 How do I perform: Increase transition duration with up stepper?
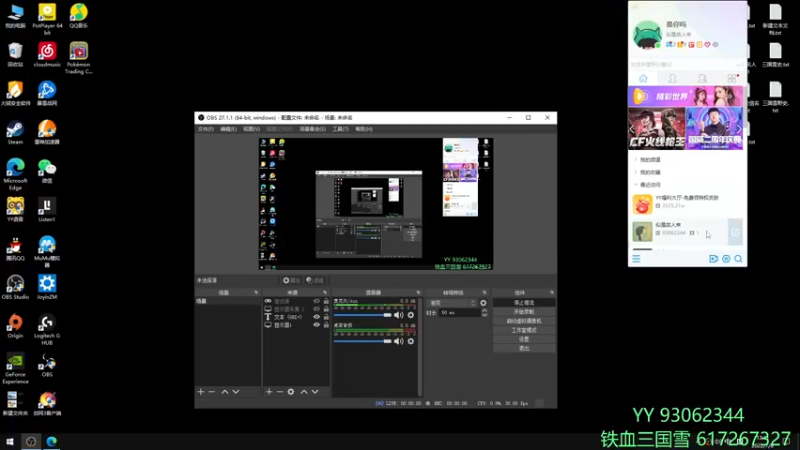tap(484, 311)
